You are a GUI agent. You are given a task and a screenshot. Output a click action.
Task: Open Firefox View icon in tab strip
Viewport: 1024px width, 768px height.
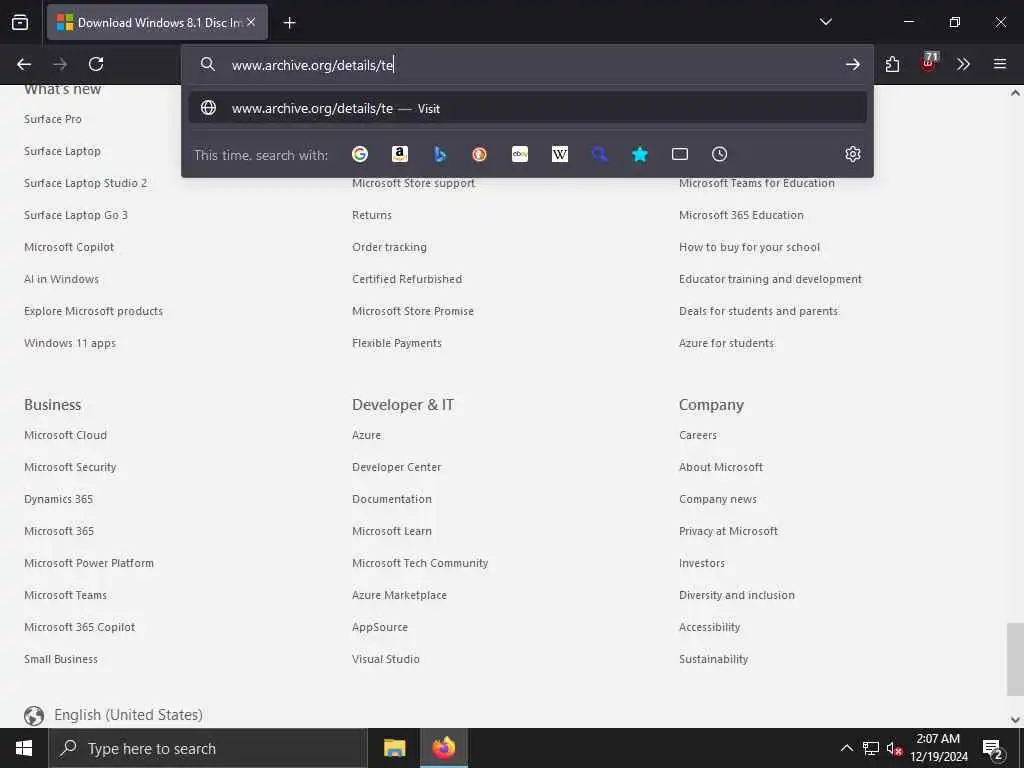pos(20,22)
